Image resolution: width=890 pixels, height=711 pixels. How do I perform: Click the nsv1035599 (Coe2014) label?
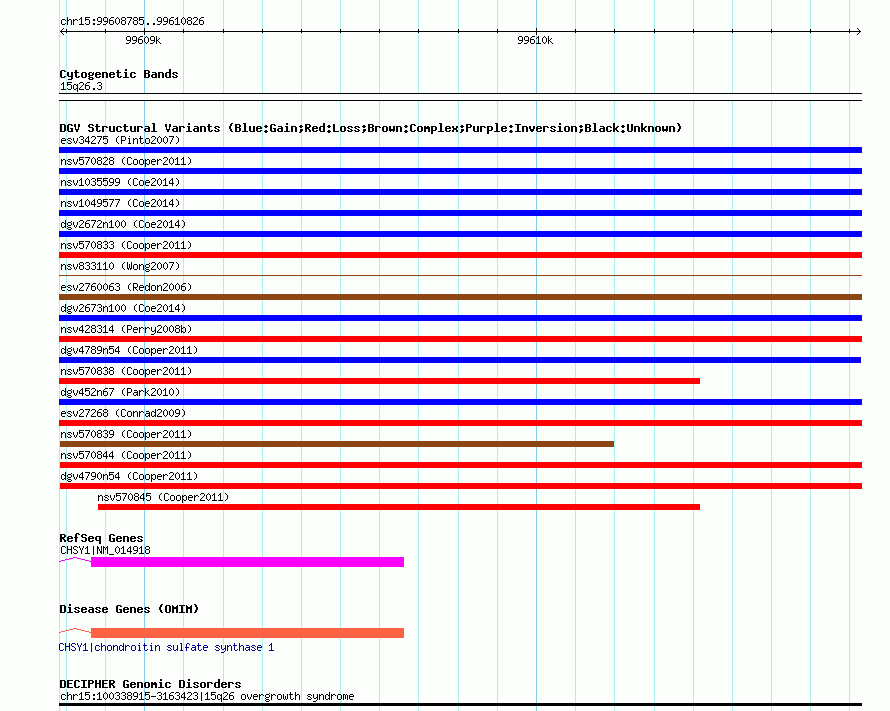[120, 182]
